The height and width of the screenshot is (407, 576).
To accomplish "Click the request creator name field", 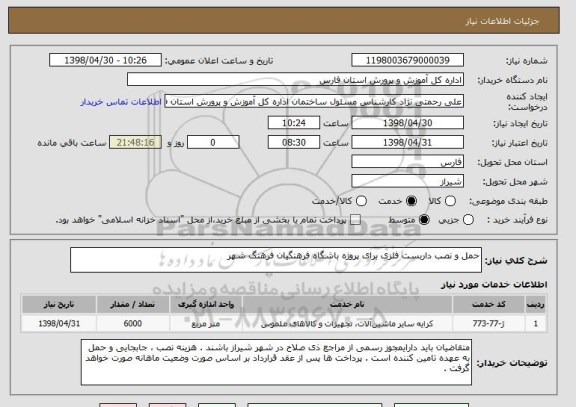I will (314, 101).
